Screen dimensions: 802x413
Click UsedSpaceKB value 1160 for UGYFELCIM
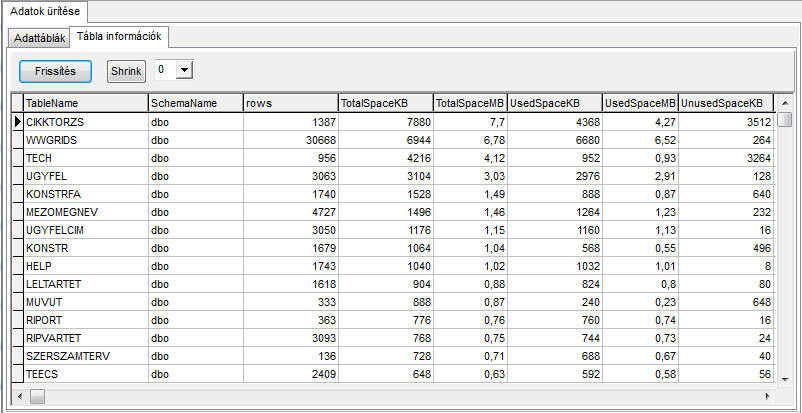(554, 230)
